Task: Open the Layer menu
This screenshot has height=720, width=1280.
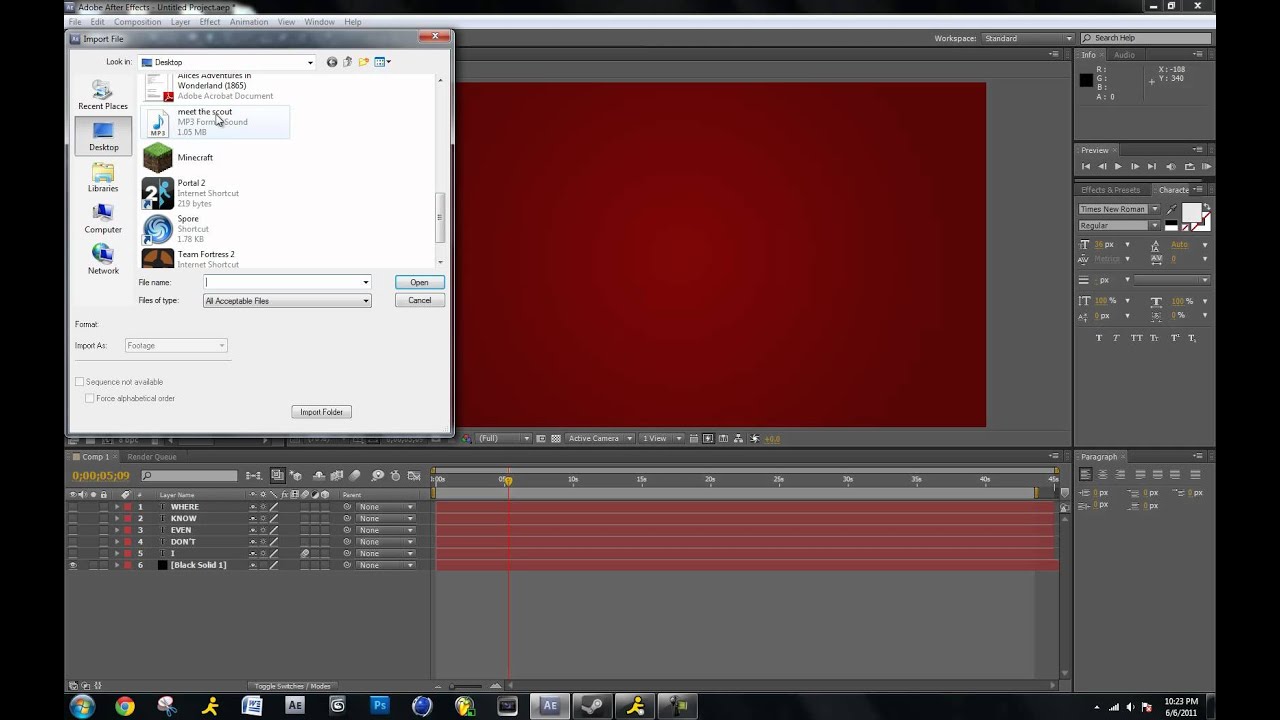Action: (180, 22)
